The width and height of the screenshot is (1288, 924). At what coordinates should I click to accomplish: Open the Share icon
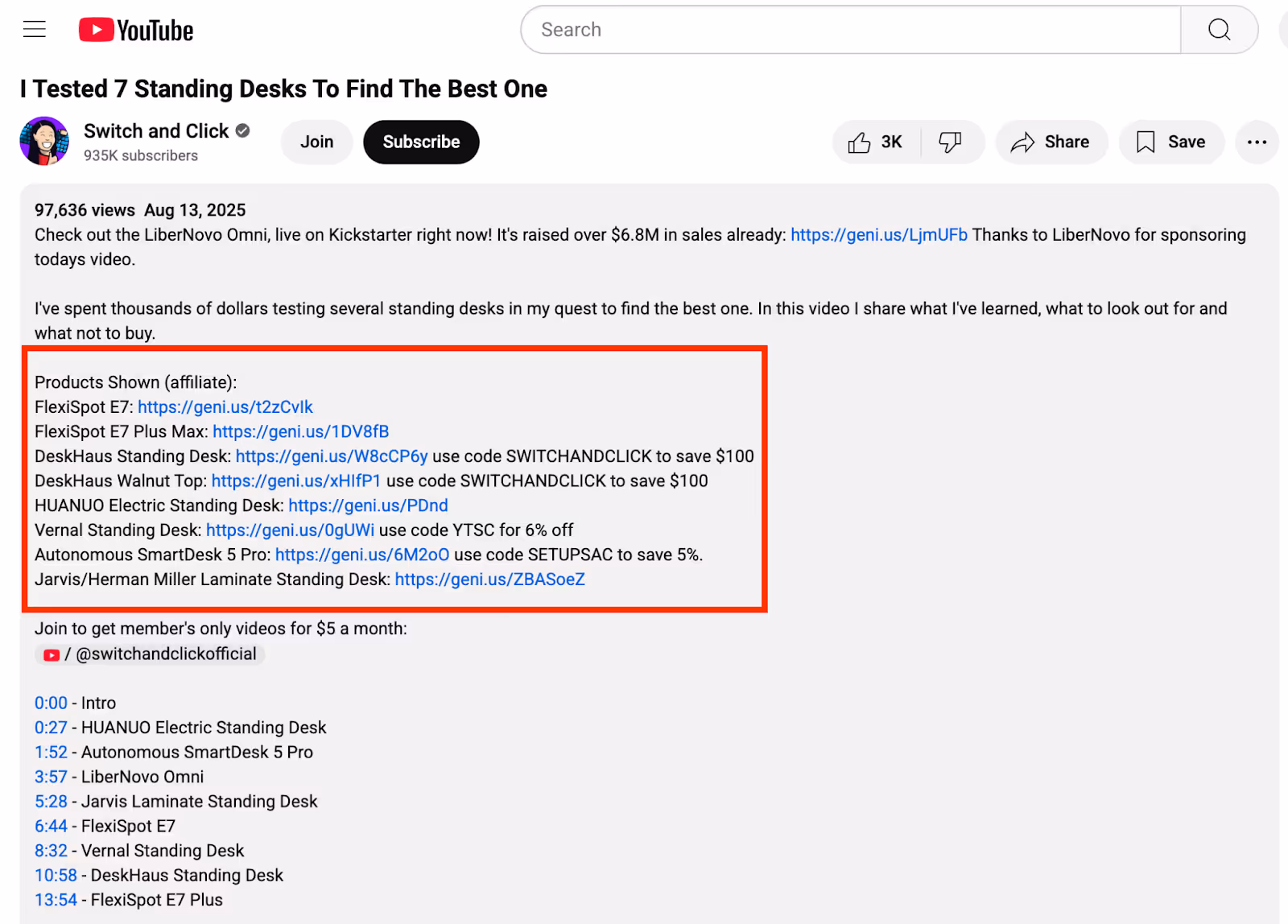pyautogui.click(x=1025, y=142)
